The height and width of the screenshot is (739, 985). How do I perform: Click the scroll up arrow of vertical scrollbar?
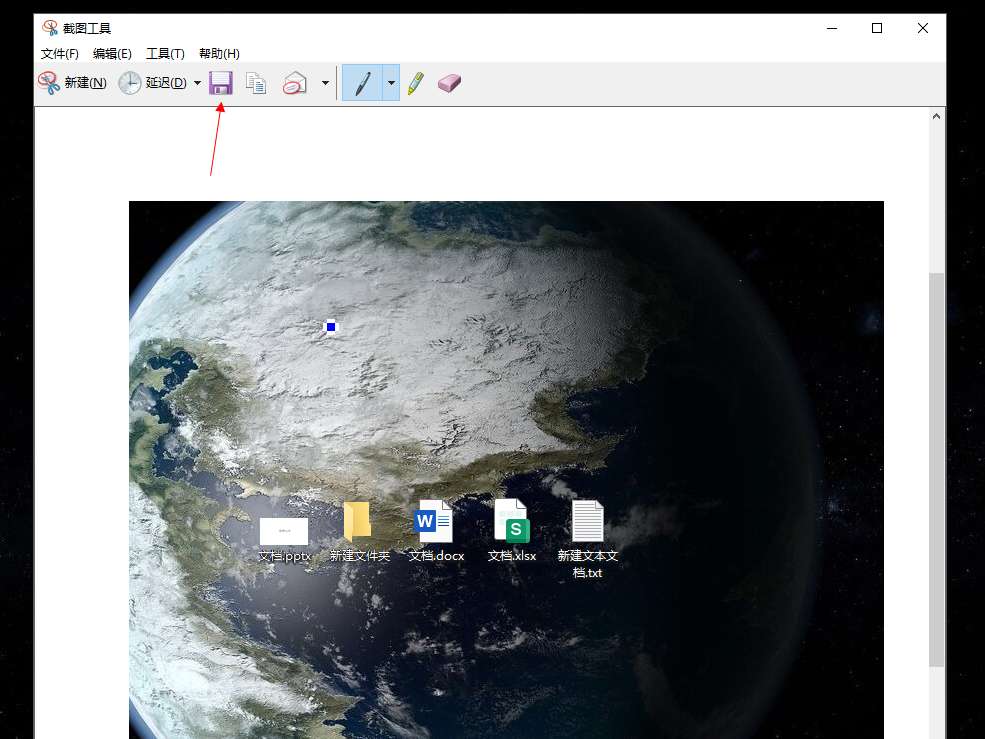click(x=937, y=116)
